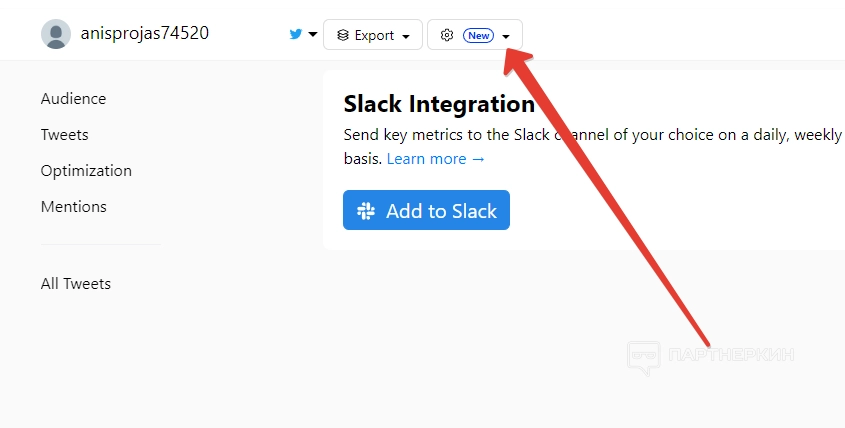Expand the caret next to the New badge
Screen dimensions: 845x428
pos(507,36)
